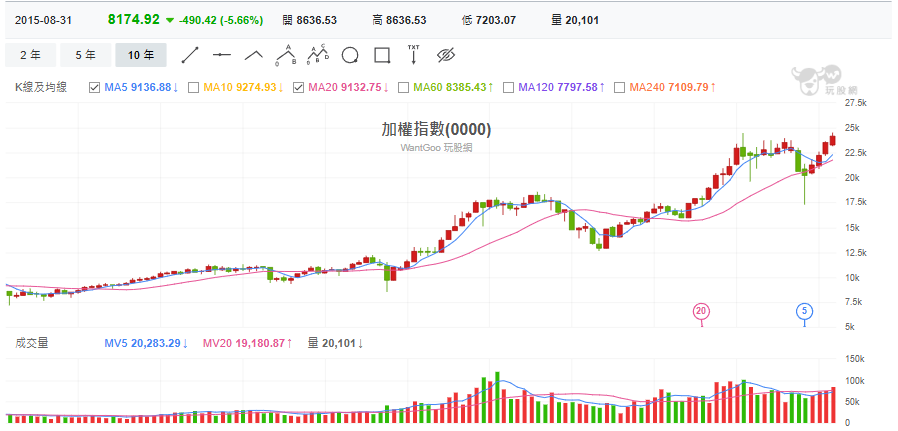Click the pink 20 event marker
898x431 pixels.
click(x=701, y=311)
